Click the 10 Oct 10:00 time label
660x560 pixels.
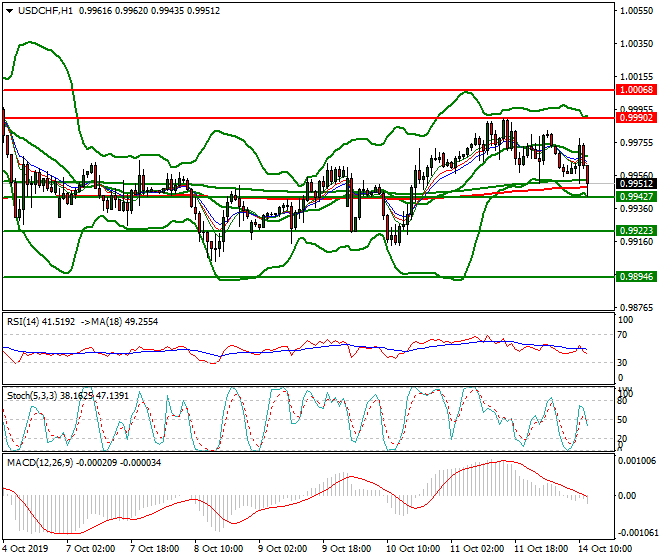412,549
